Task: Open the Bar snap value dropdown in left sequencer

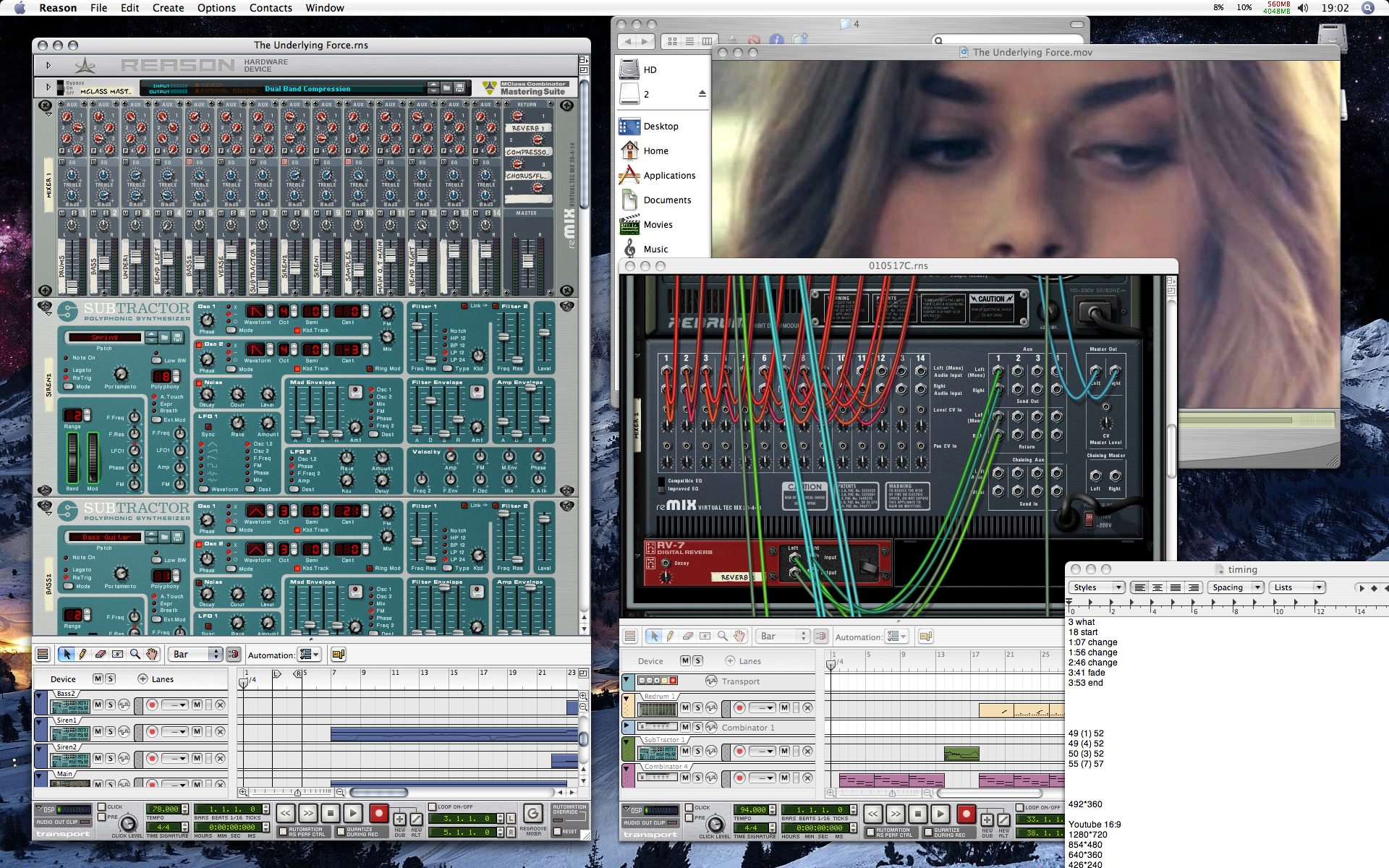Action: point(195,654)
